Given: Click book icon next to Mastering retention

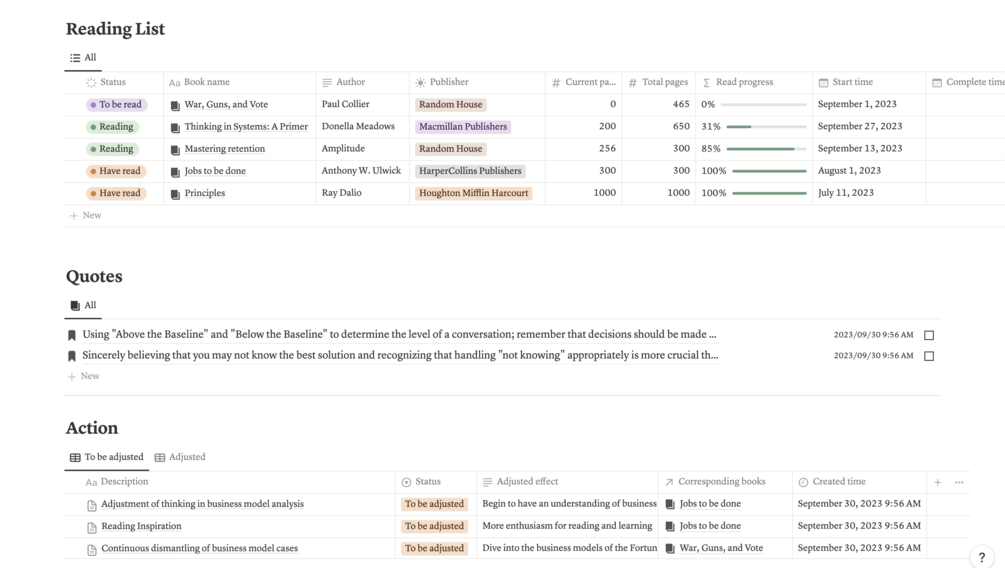Looking at the screenshot, I should coord(175,149).
